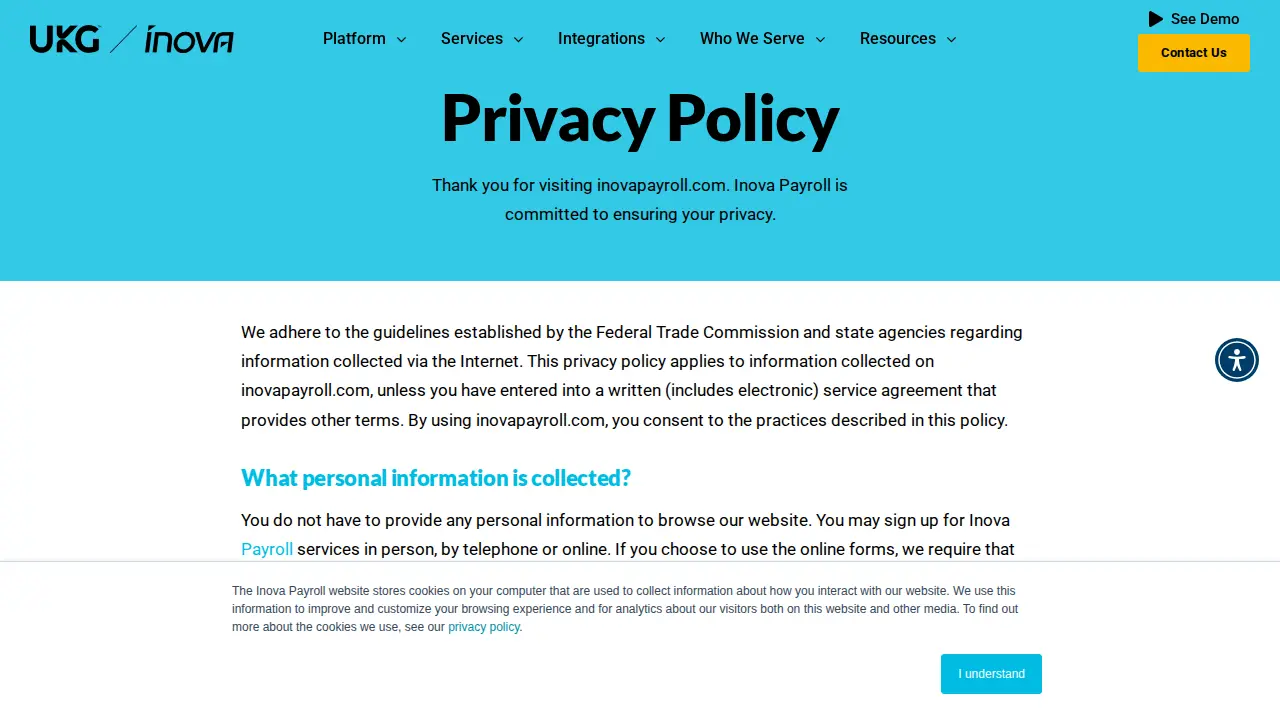Click the Inova logo

[x=189, y=40]
